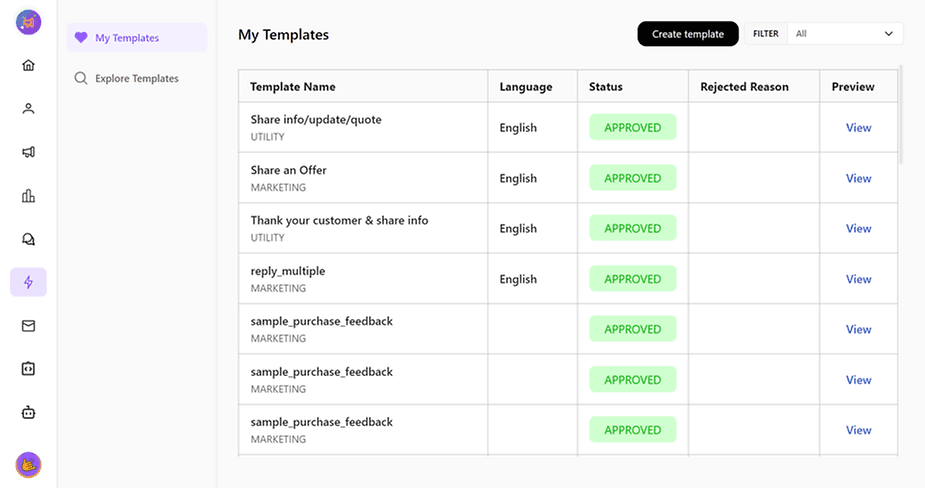Open the code brackets icon
This screenshot has height=488, width=925.
[28, 369]
